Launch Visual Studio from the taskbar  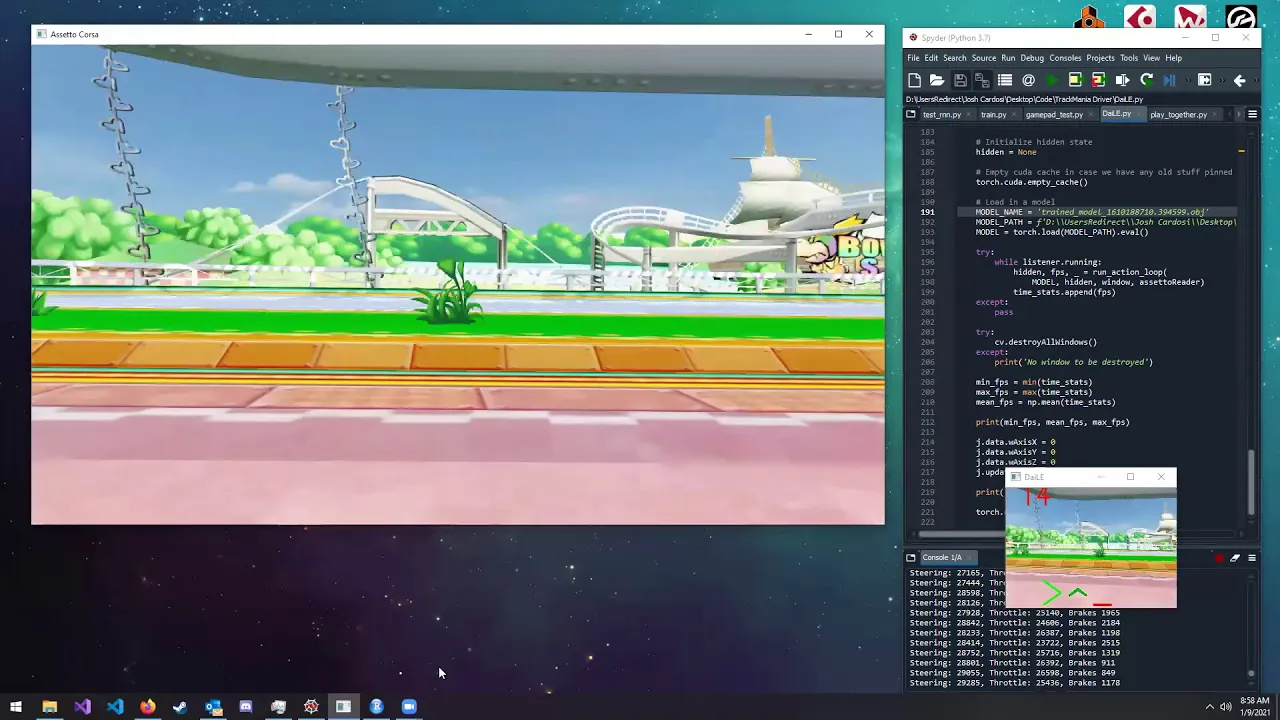pos(82,707)
